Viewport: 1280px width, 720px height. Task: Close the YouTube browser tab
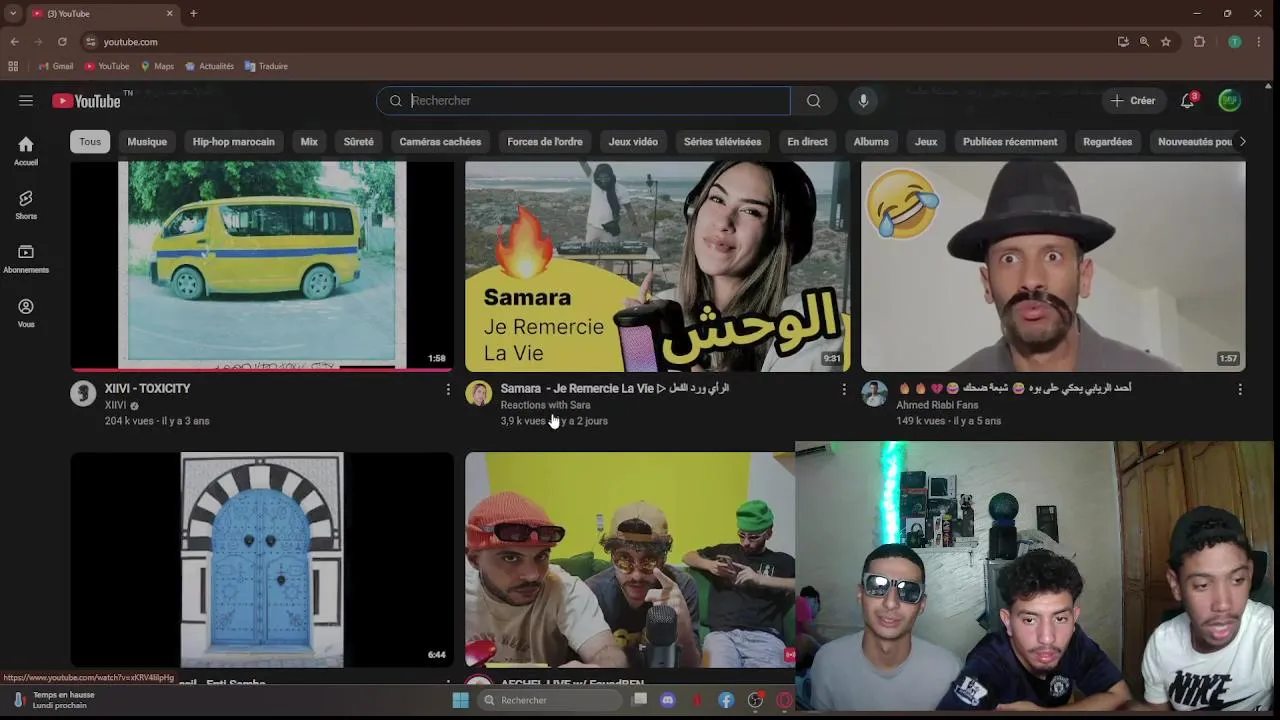click(x=169, y=13)
